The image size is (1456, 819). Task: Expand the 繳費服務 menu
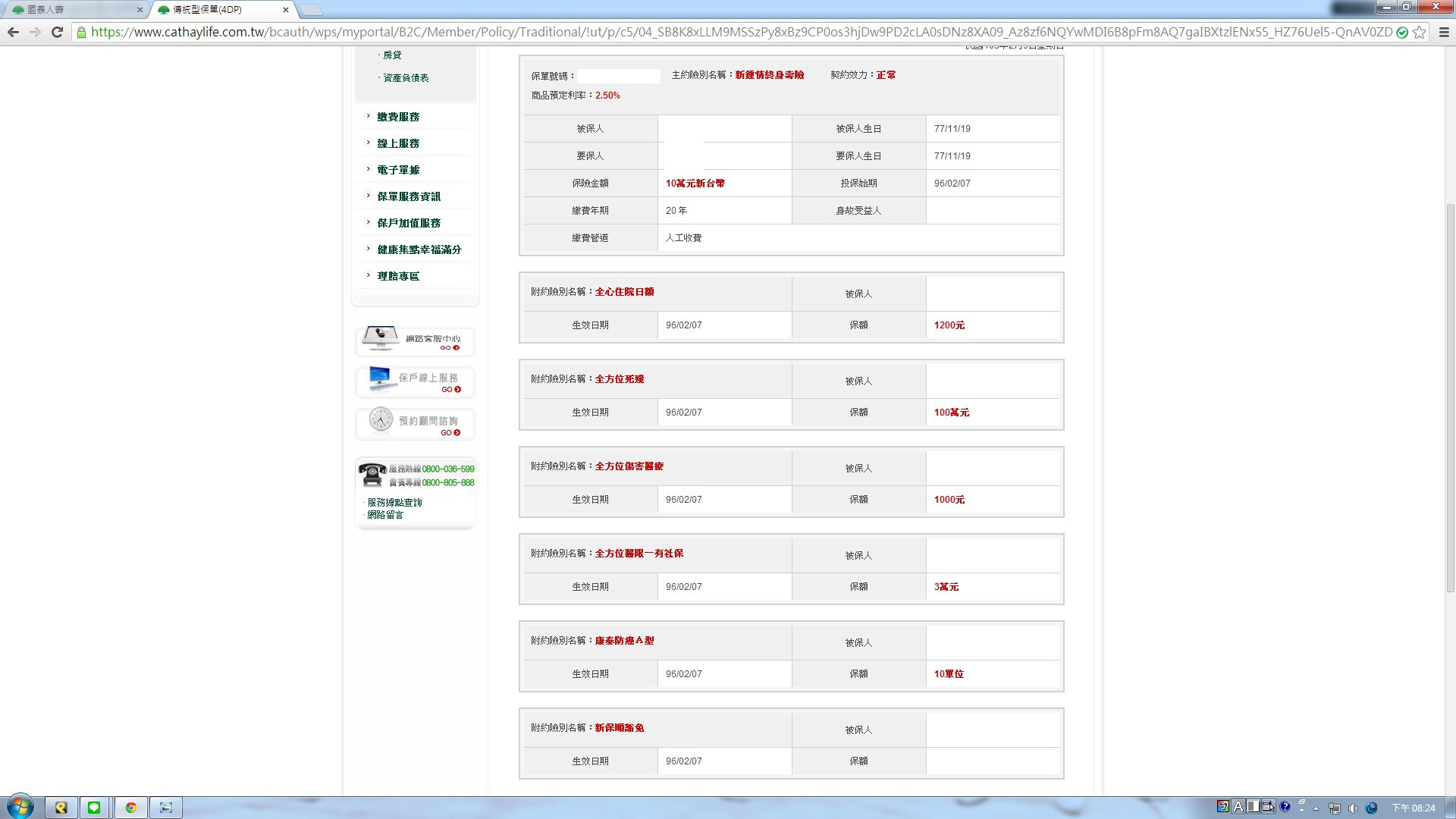click(398, 117)
